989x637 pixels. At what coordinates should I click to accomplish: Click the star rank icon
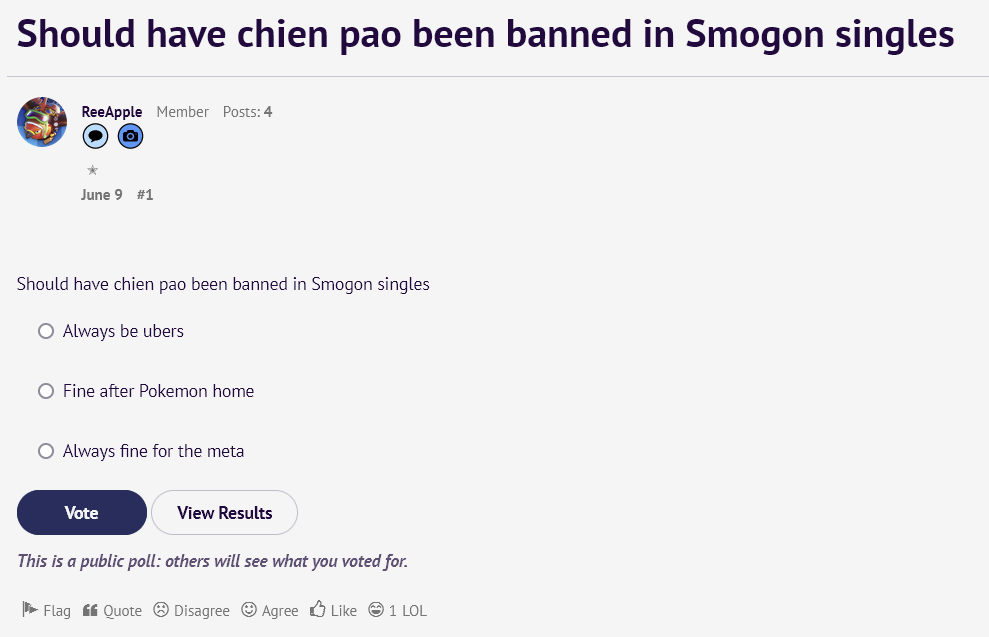pyautogui.click(x=92, y=170)
